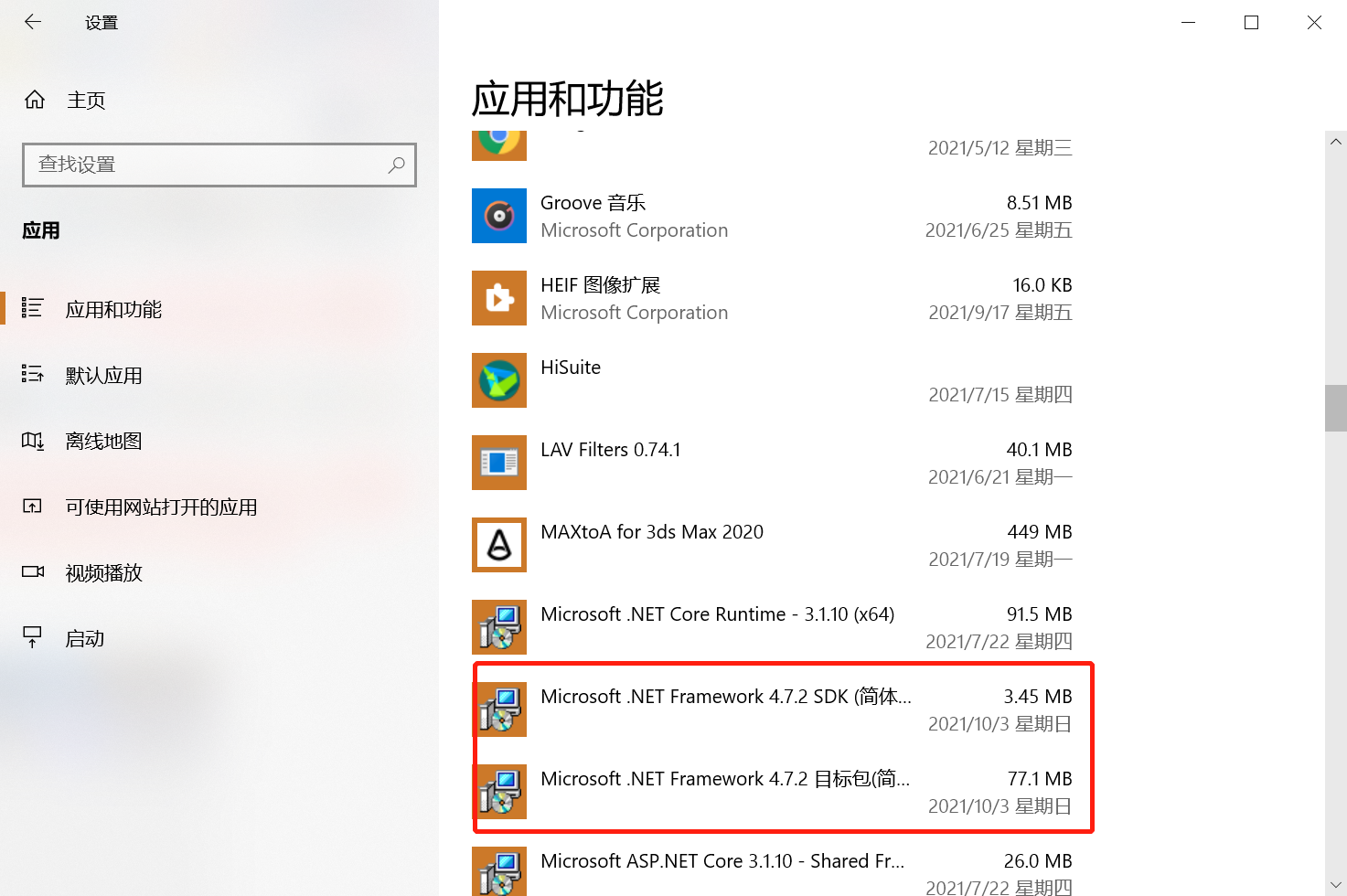Screen dimensions: 1347x896
Task: Click the 3.45 MB size value
Action: point(1038,697)
